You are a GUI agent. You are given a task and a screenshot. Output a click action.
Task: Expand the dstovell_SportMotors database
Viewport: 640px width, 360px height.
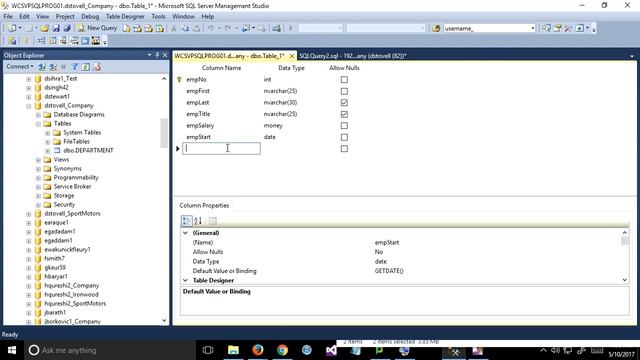pos(29,213)
